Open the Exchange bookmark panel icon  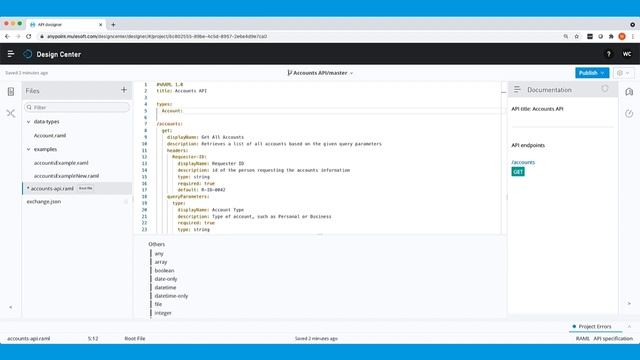coord(629,91)
